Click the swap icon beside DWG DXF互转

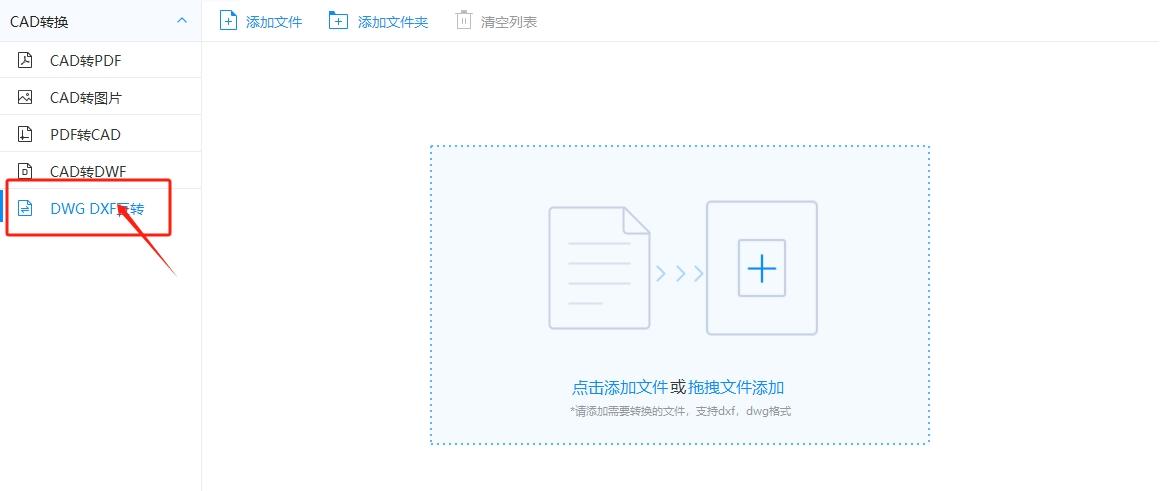(25, 209)
